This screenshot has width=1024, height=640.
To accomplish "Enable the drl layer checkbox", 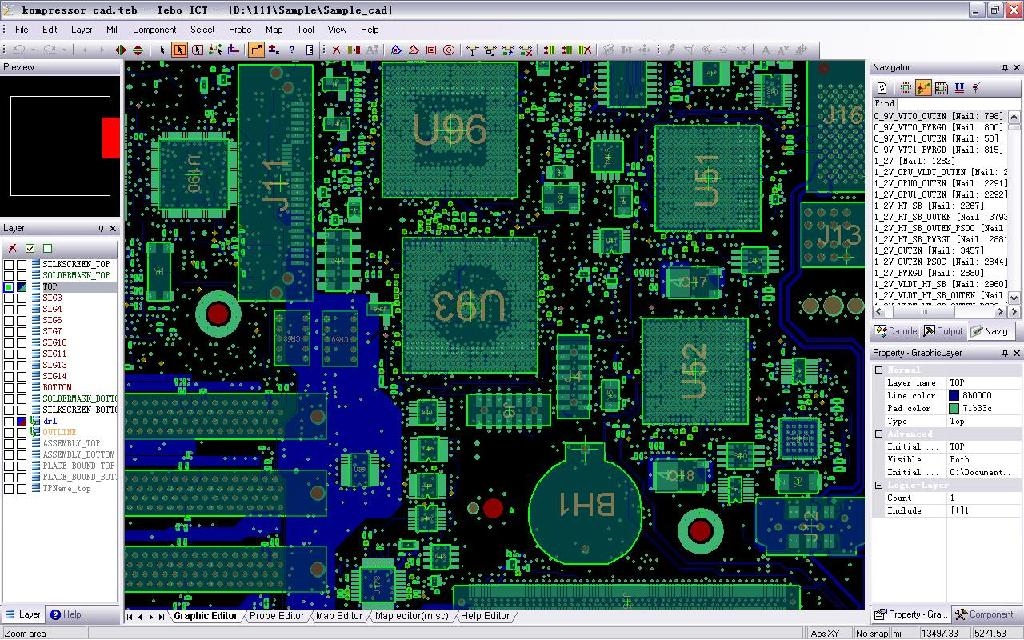I will tap(9, 420).
